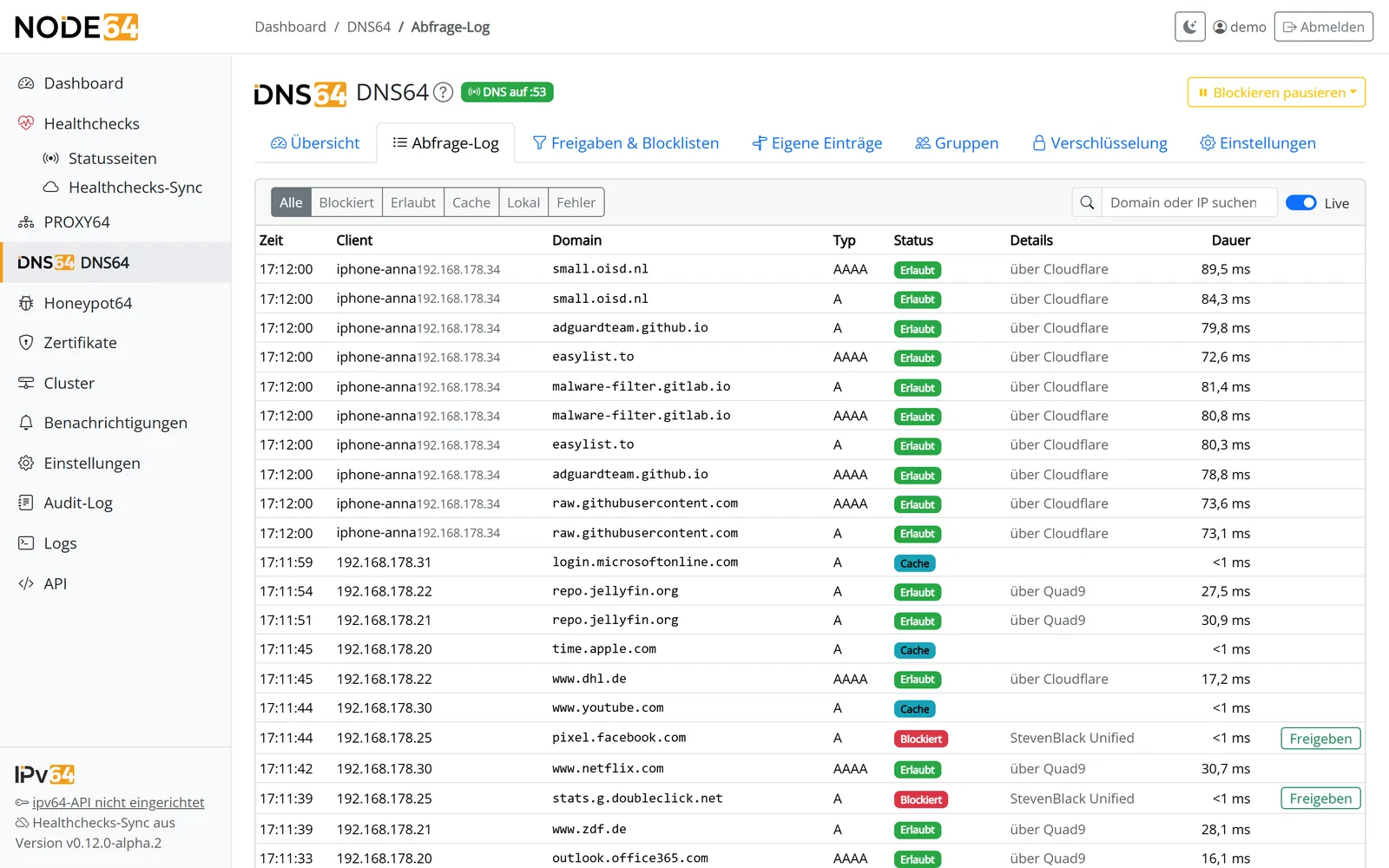Open the Gruppen tab

coord(957,143)
